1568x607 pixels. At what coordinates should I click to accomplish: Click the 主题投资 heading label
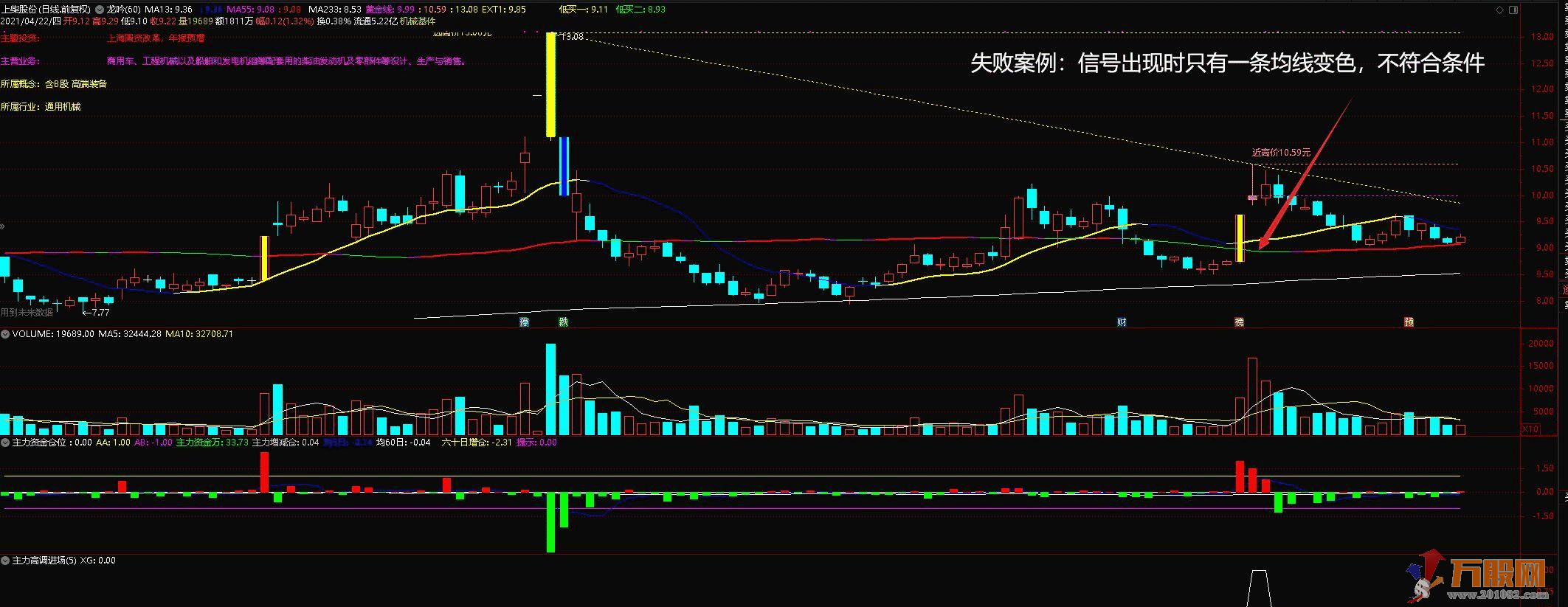point(21,38)
